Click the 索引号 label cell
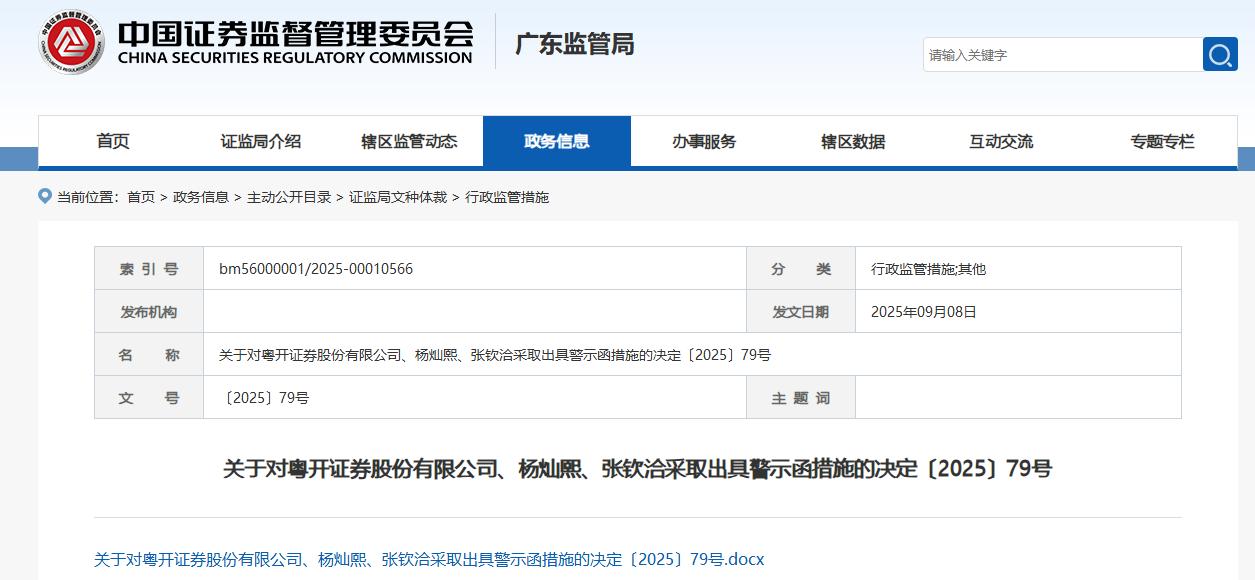1255x580 pixels. (x=149, y=269)
